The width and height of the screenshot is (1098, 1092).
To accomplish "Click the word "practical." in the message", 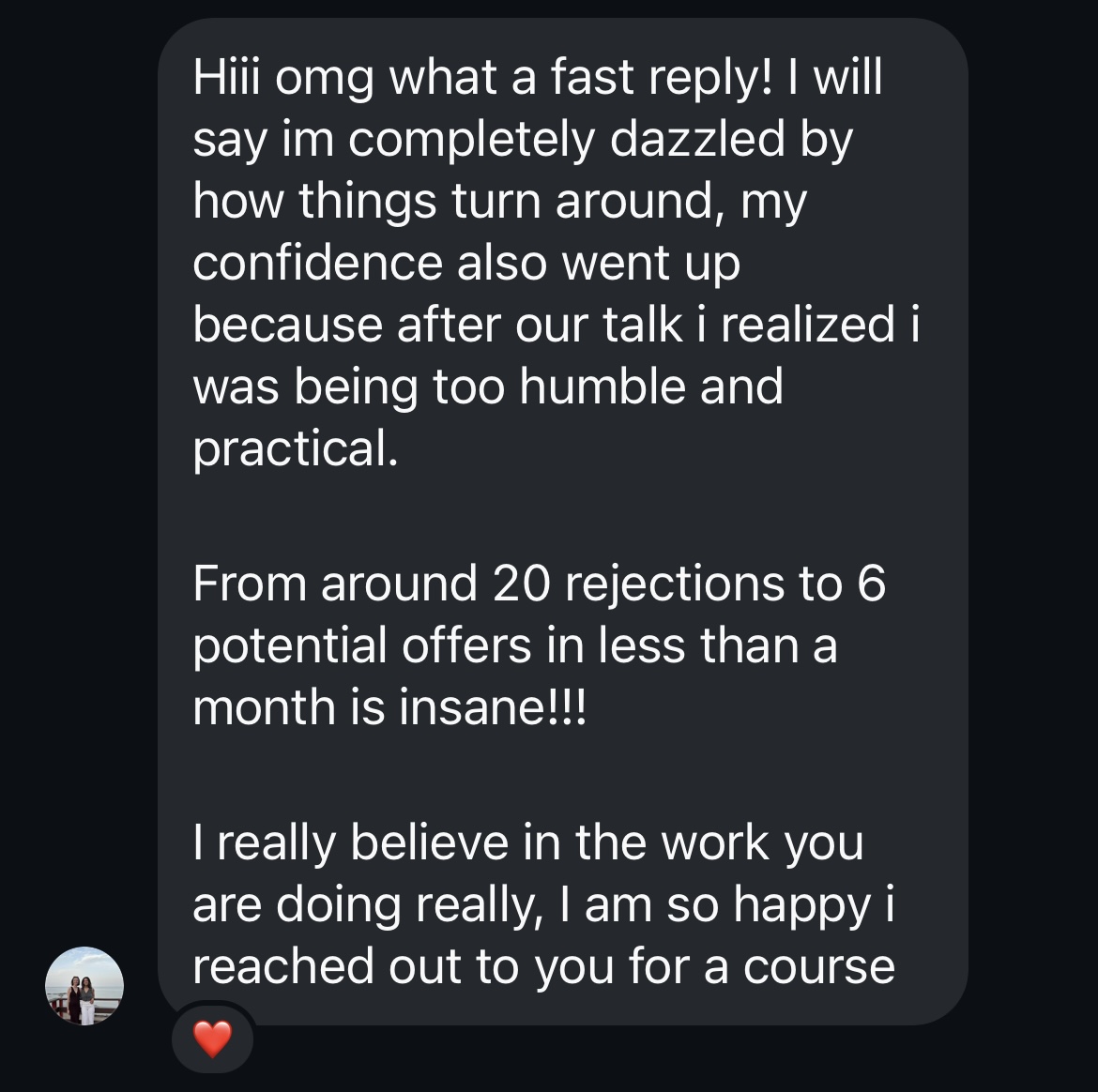I will [296, 448].
